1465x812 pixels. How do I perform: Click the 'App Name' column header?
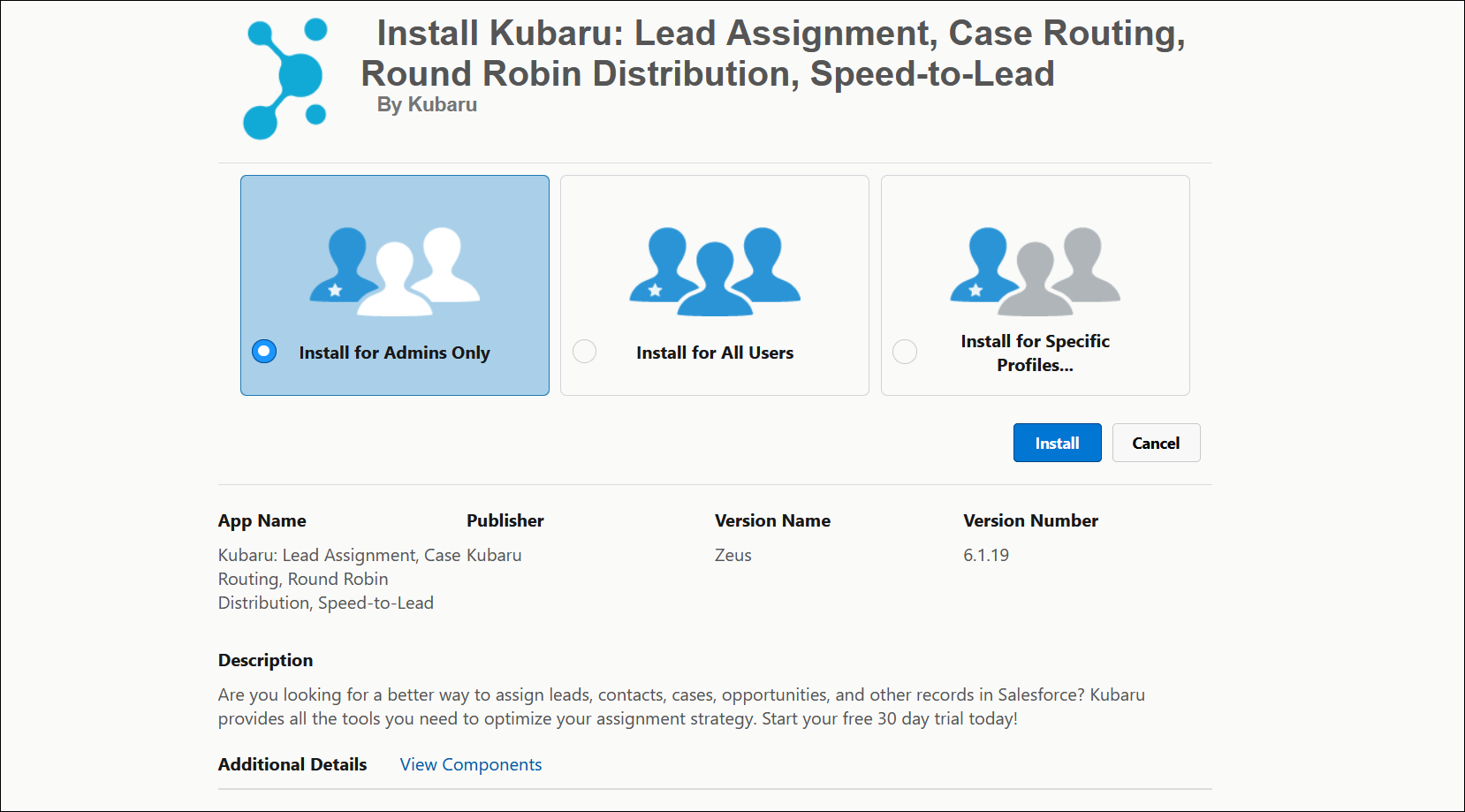tap(262, 520)
